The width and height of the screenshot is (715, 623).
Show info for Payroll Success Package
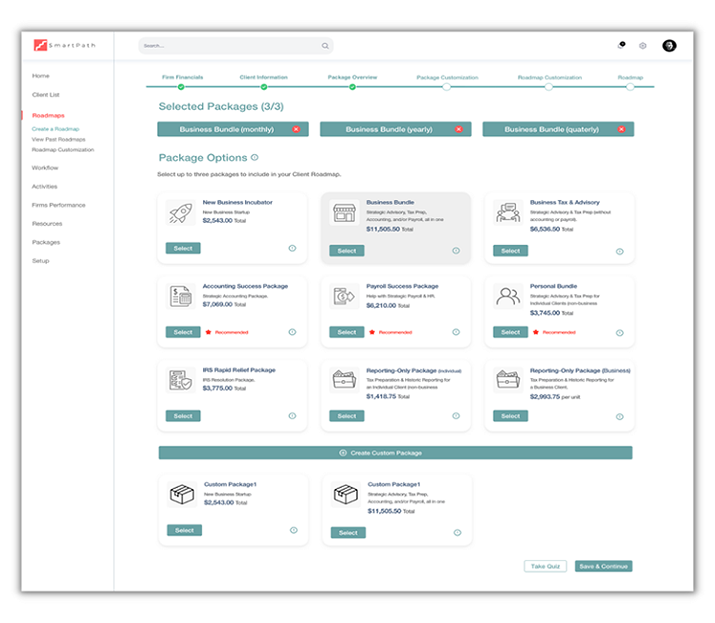pos(456,332)
